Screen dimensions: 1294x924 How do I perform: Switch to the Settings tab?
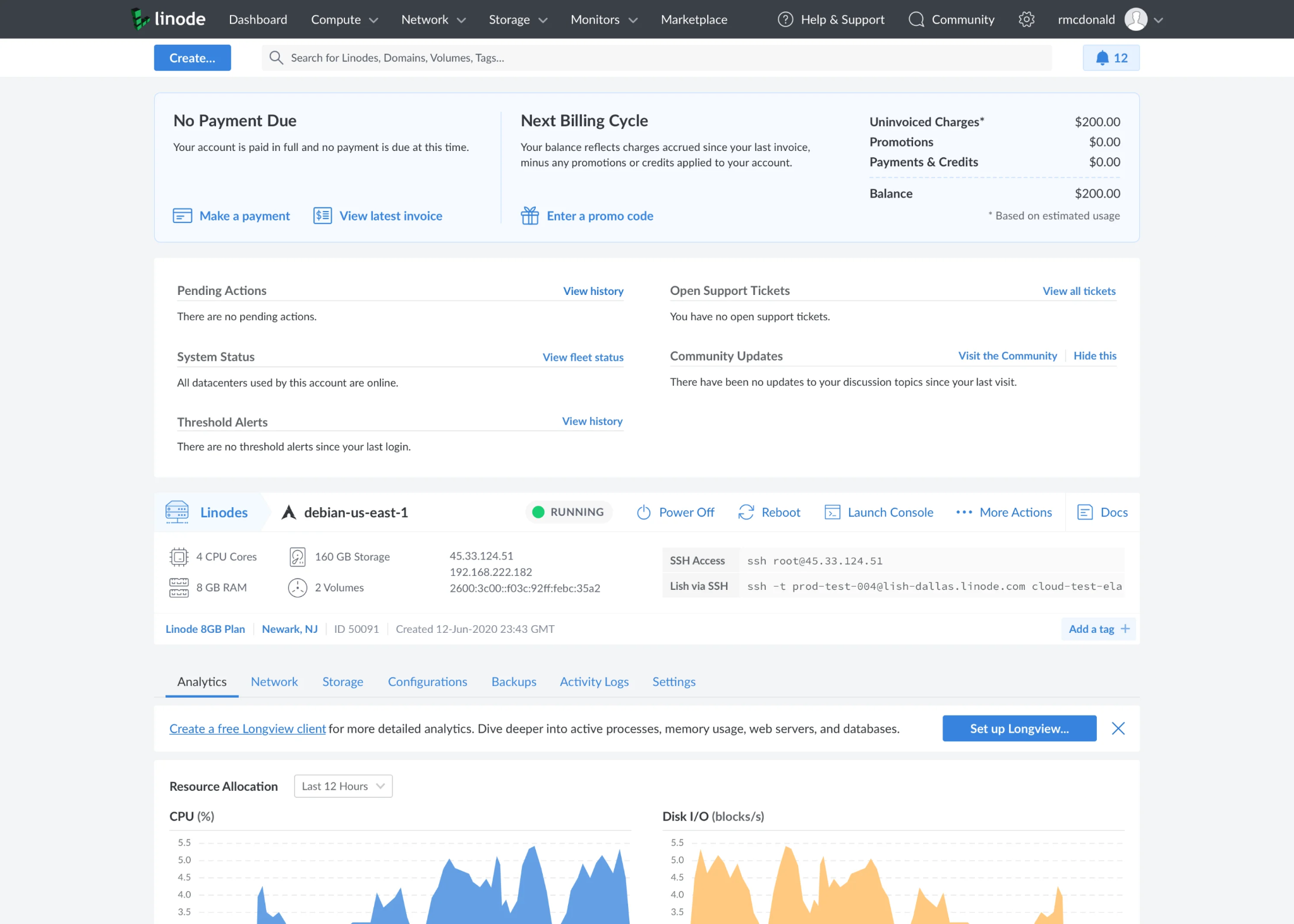pyautogui.click(x=674, y=681)
